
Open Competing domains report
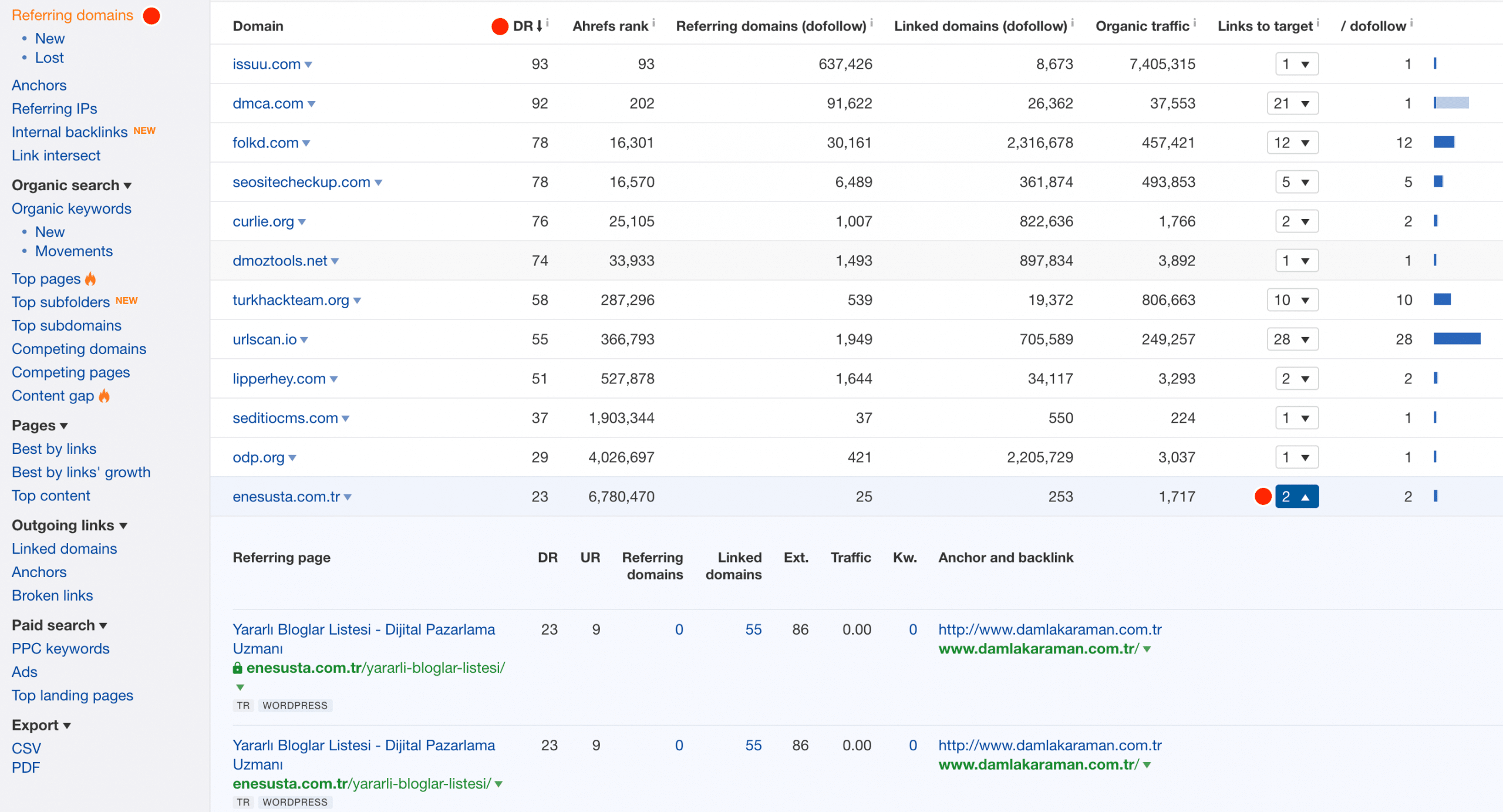pyautogui.click(x=79, y=349)
